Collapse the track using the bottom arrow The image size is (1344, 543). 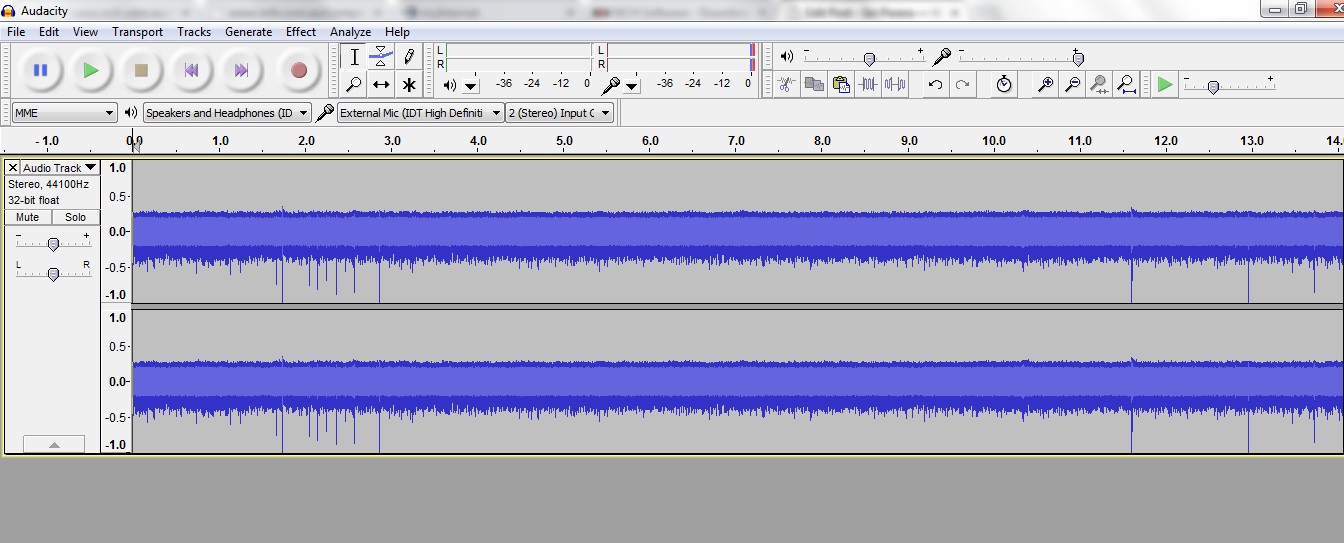(54, 444)
